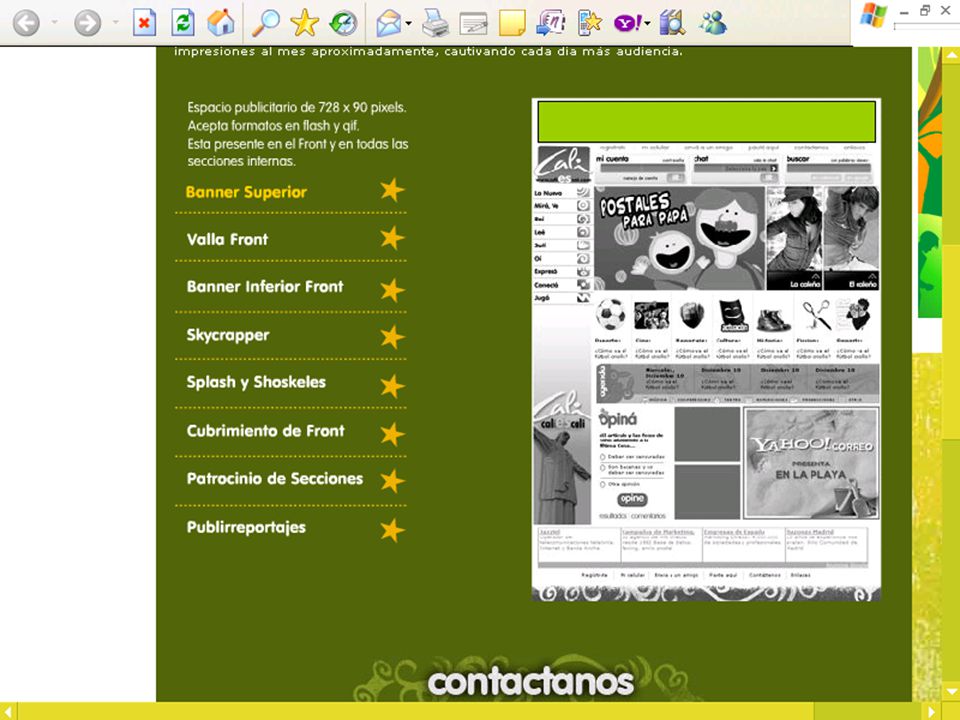
Task: Open the Yahoo! toolbar icon
Action: point(628,23)
